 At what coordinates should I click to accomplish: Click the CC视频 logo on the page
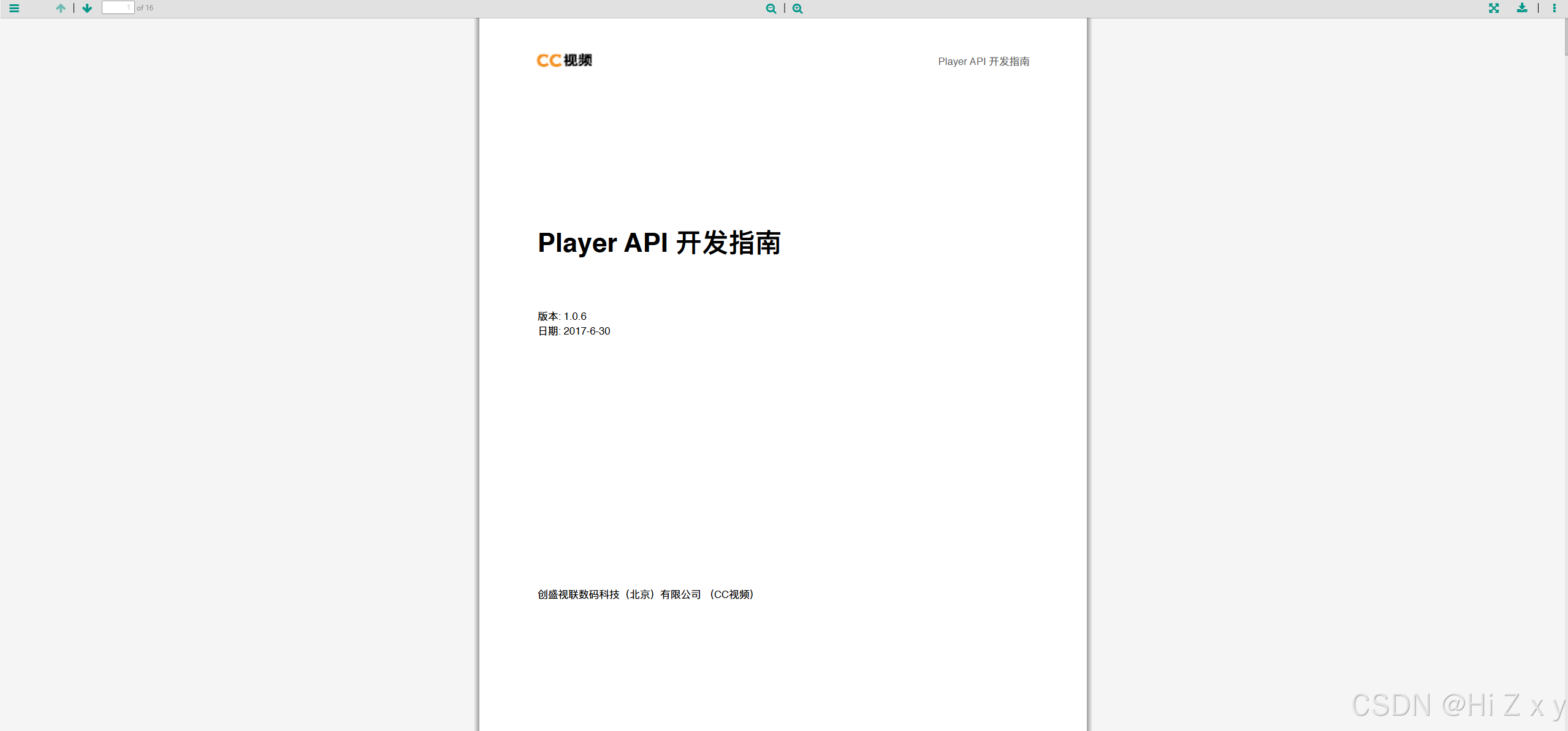point(564,60)
